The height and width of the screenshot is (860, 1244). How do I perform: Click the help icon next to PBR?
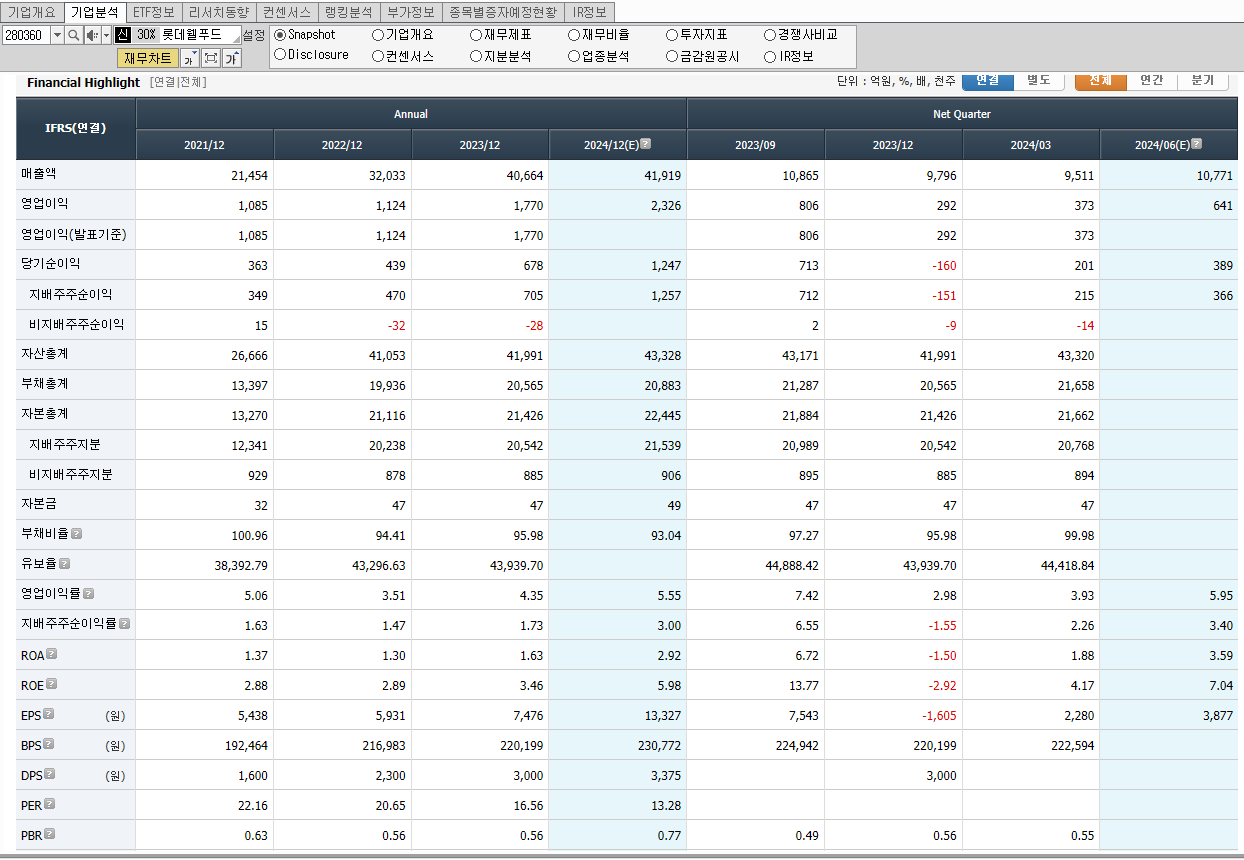[x=50, y=834]
